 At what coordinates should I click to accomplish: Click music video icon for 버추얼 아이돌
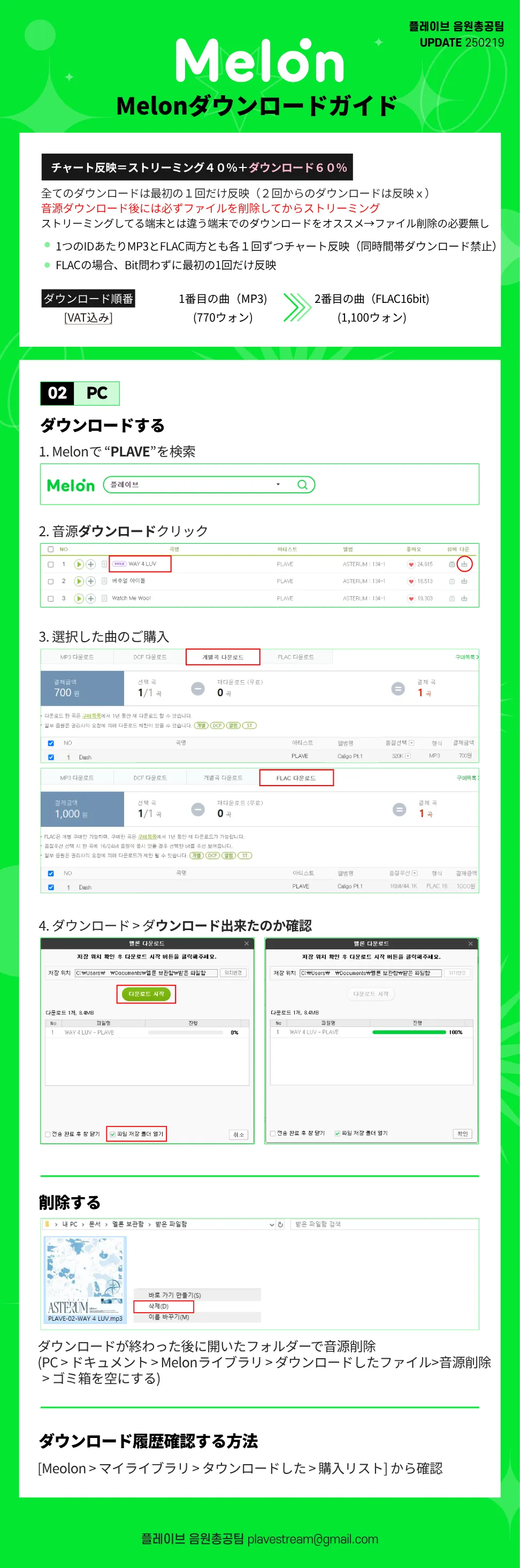(x=452, y=581)
